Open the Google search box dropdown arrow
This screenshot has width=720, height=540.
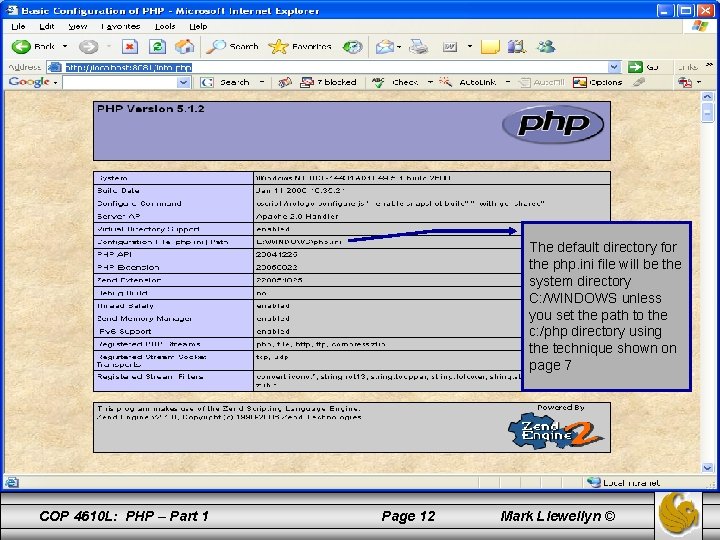183,82
